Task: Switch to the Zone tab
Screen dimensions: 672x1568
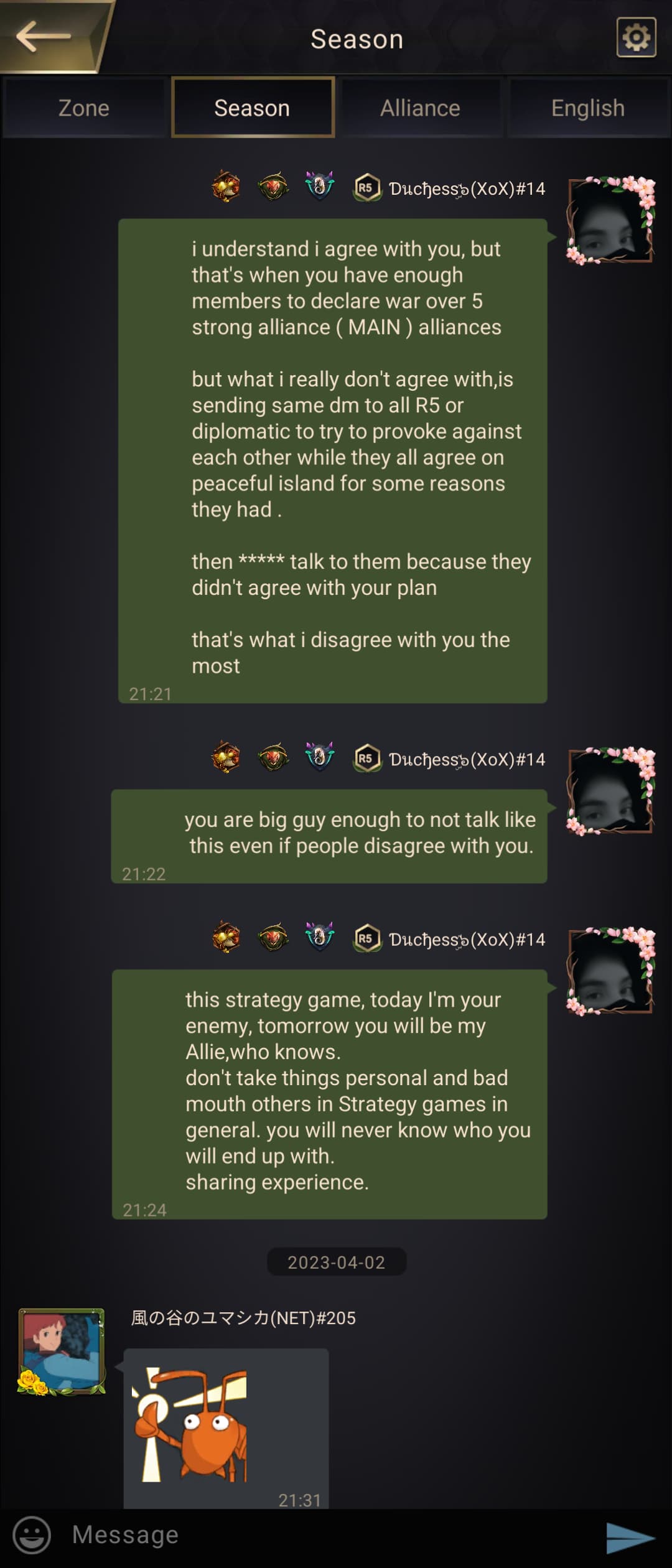Action: click(x=84, y=108)
